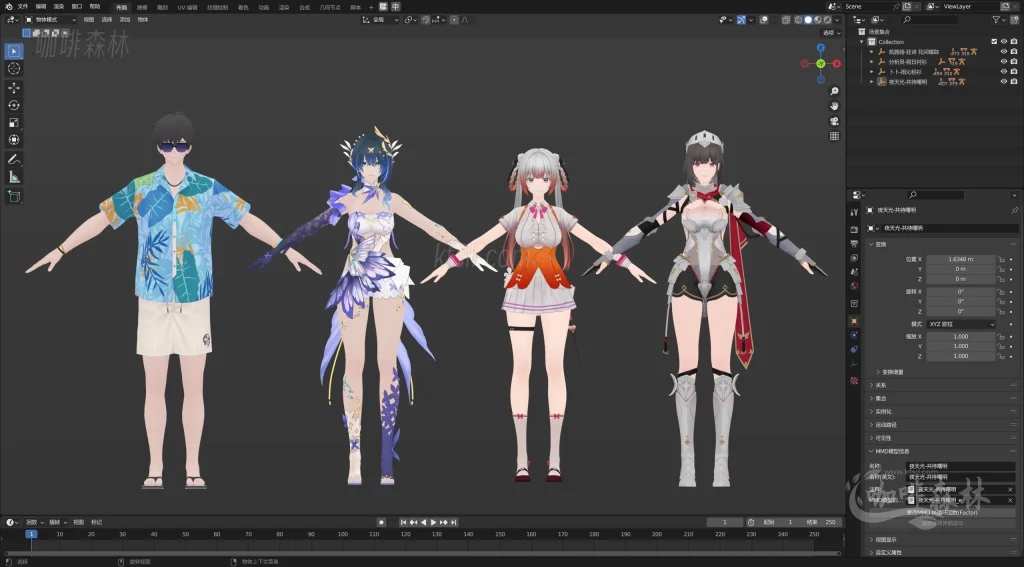Pick the Annotate pencil tool
Image resolution: width=1024 pixels, height=567 pixels.
14,159
